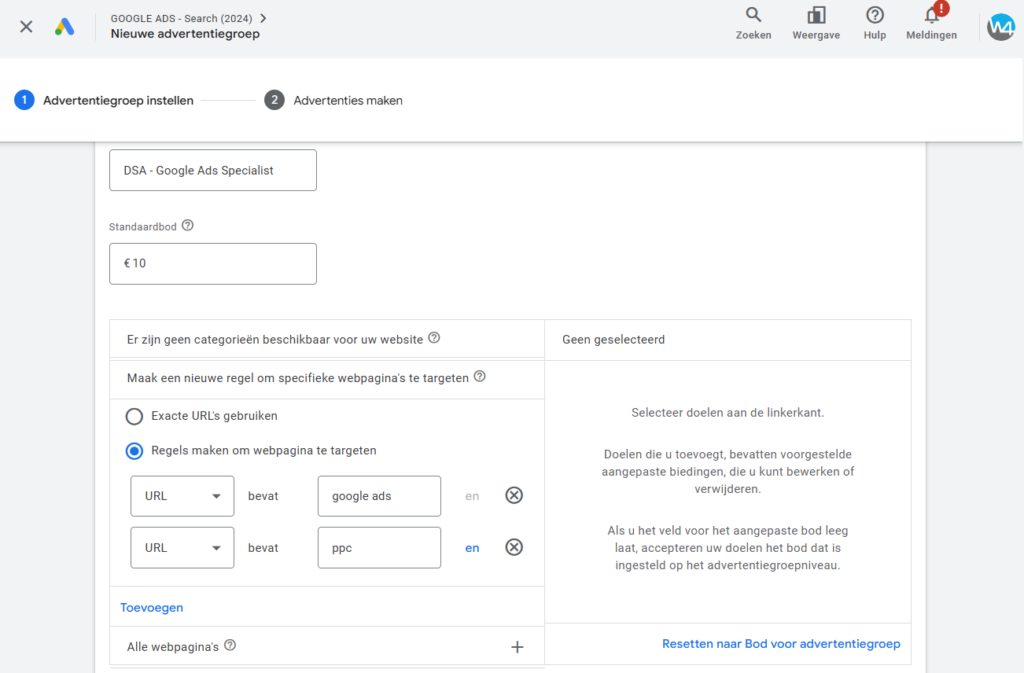Add Alle webpagina's with plus icon
Image resolution: width=1024 pixels, height=673 pixels.
pos(517,647)
